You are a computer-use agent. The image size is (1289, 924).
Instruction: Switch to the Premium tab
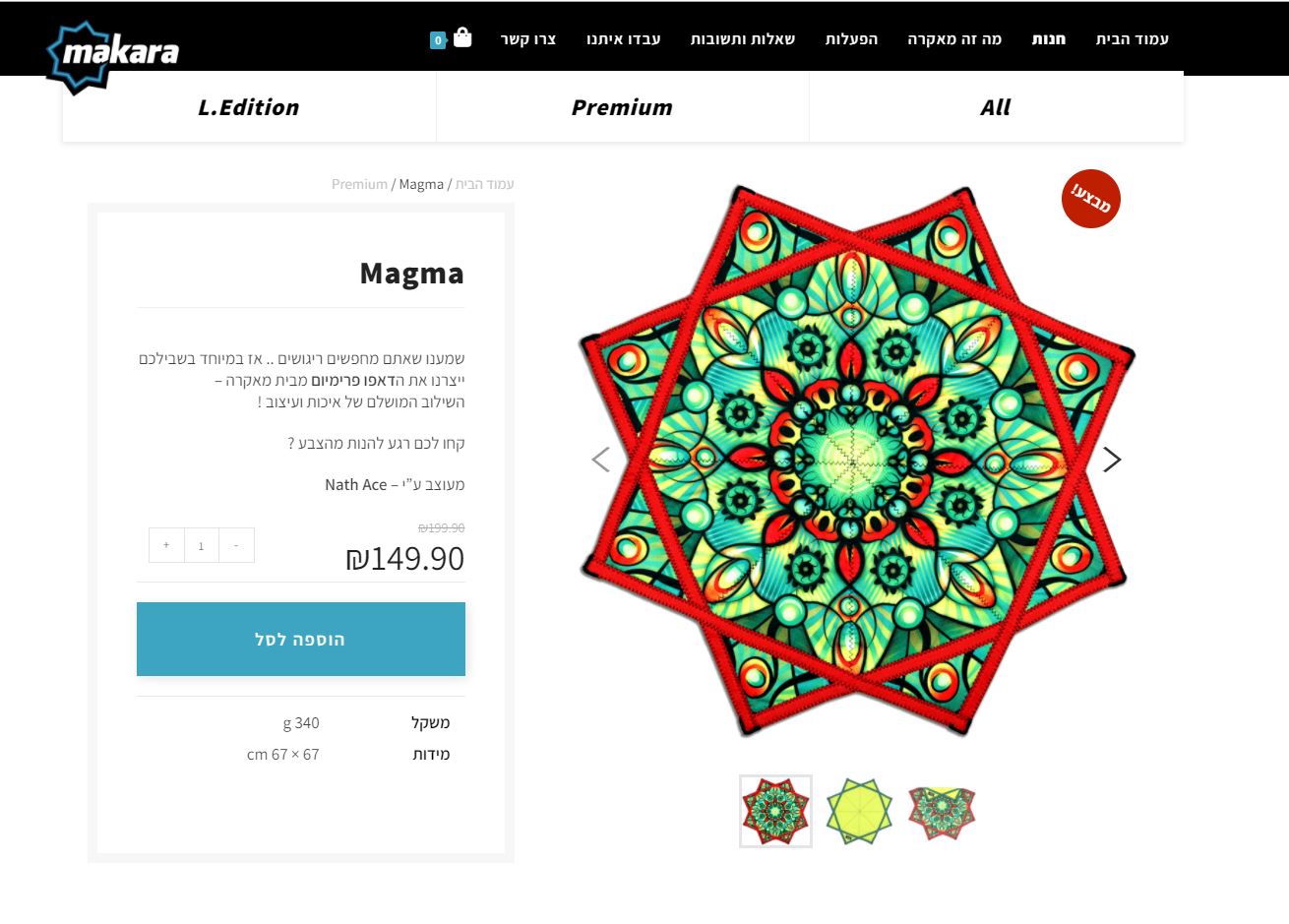click(x=622, y=107)
